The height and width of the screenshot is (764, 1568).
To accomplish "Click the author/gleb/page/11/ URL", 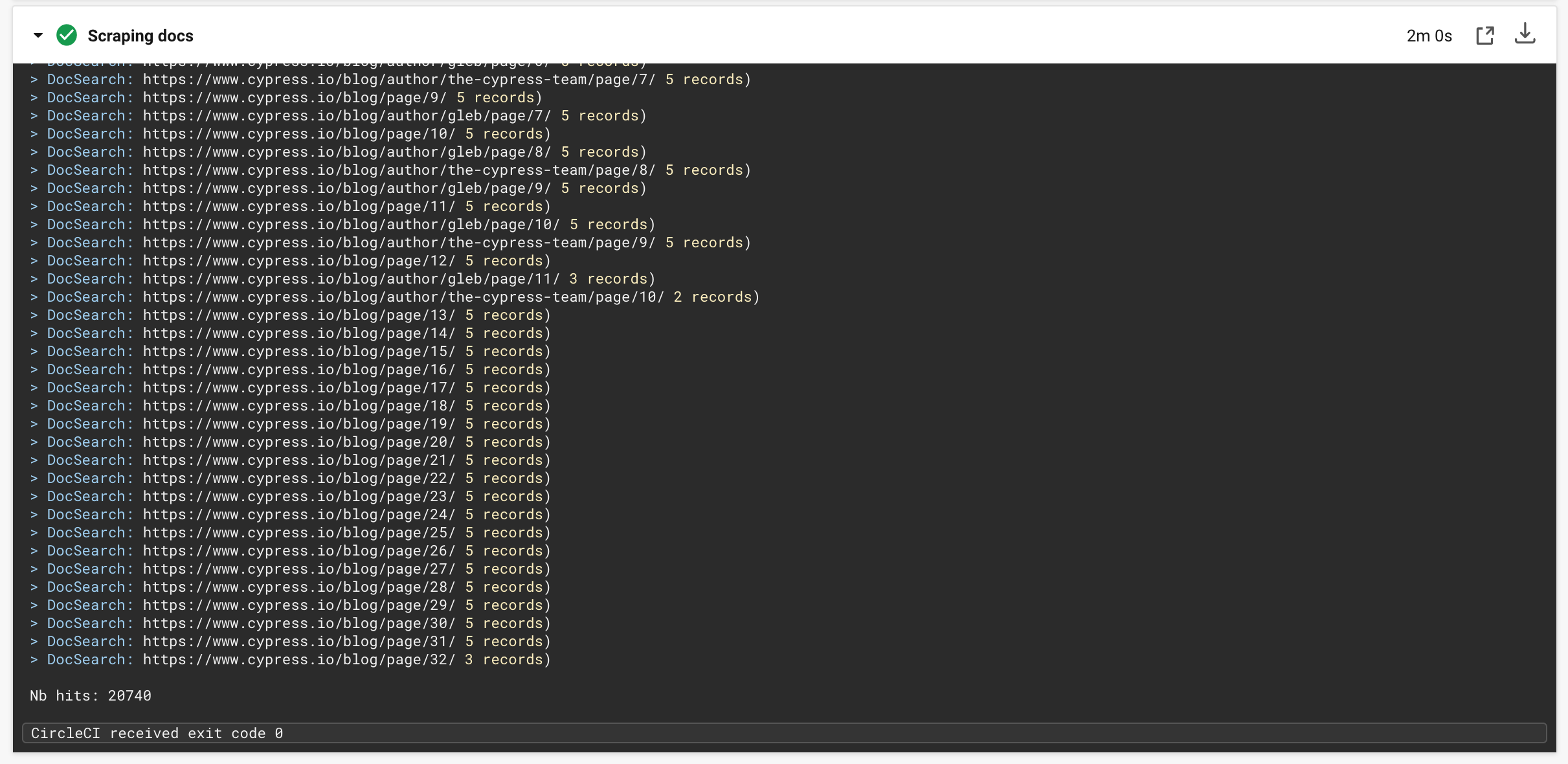I will [x=351, y=278].
